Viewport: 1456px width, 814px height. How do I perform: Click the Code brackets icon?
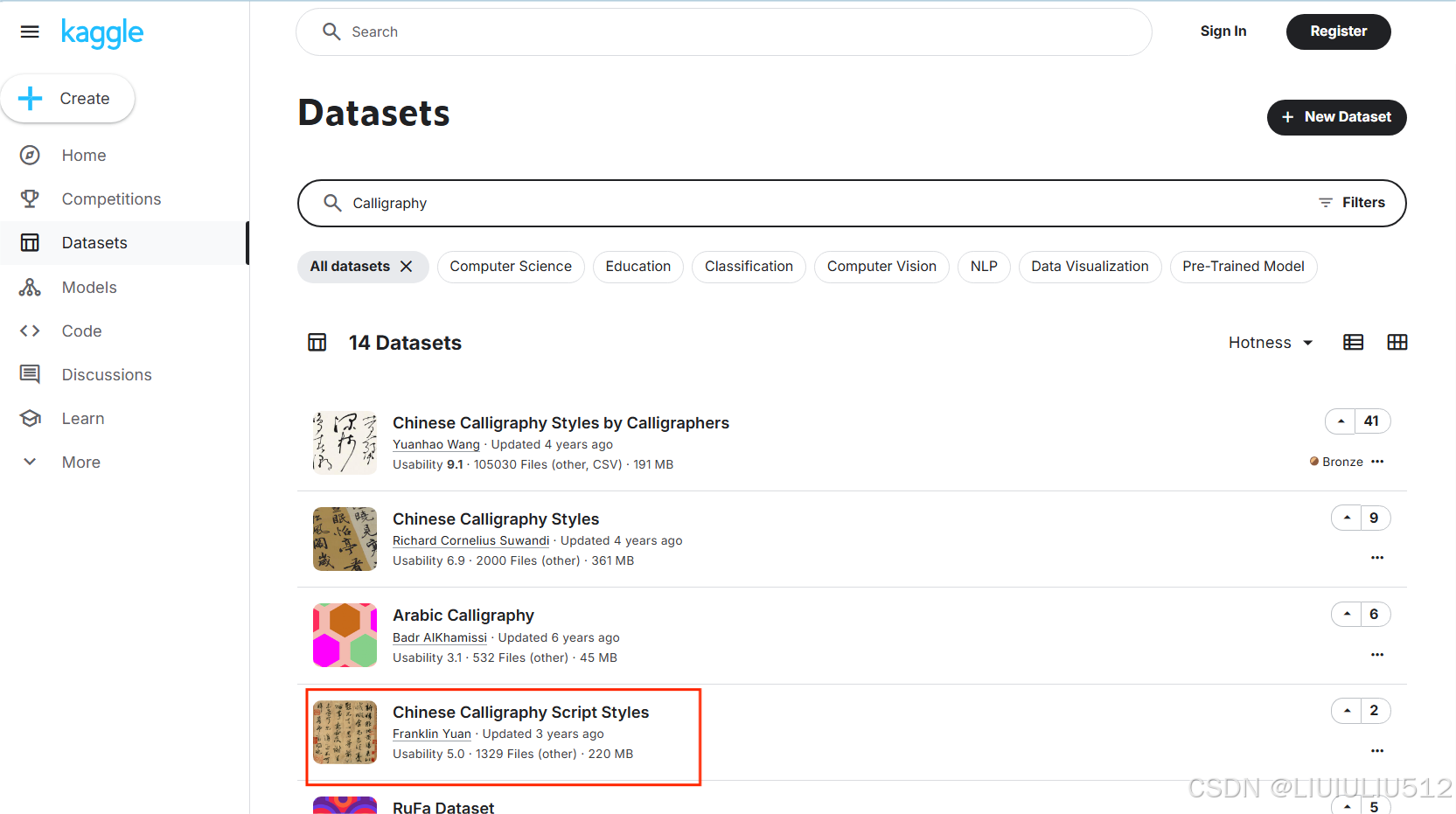pyautogui.click(x=30, y=331)
